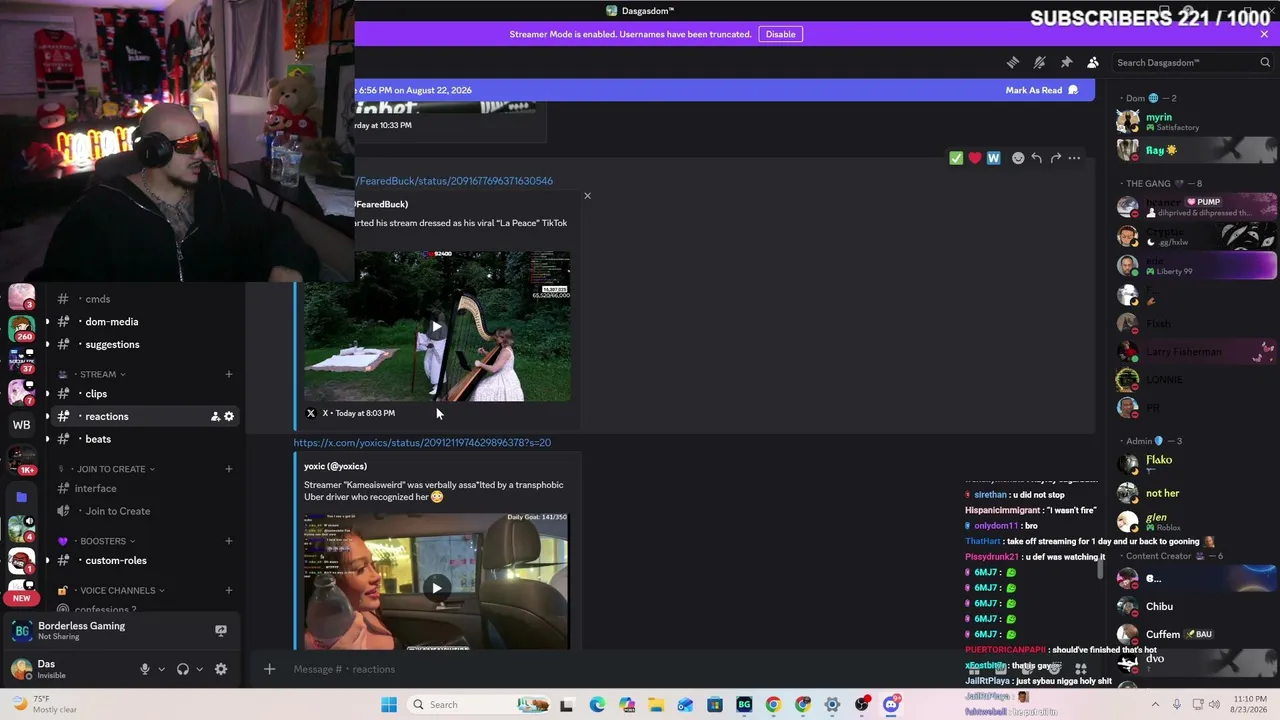The width and height of the screenshot is (1280, 720).
Task: Create channel in BOOSTERS category
Action: coord(228,541)
